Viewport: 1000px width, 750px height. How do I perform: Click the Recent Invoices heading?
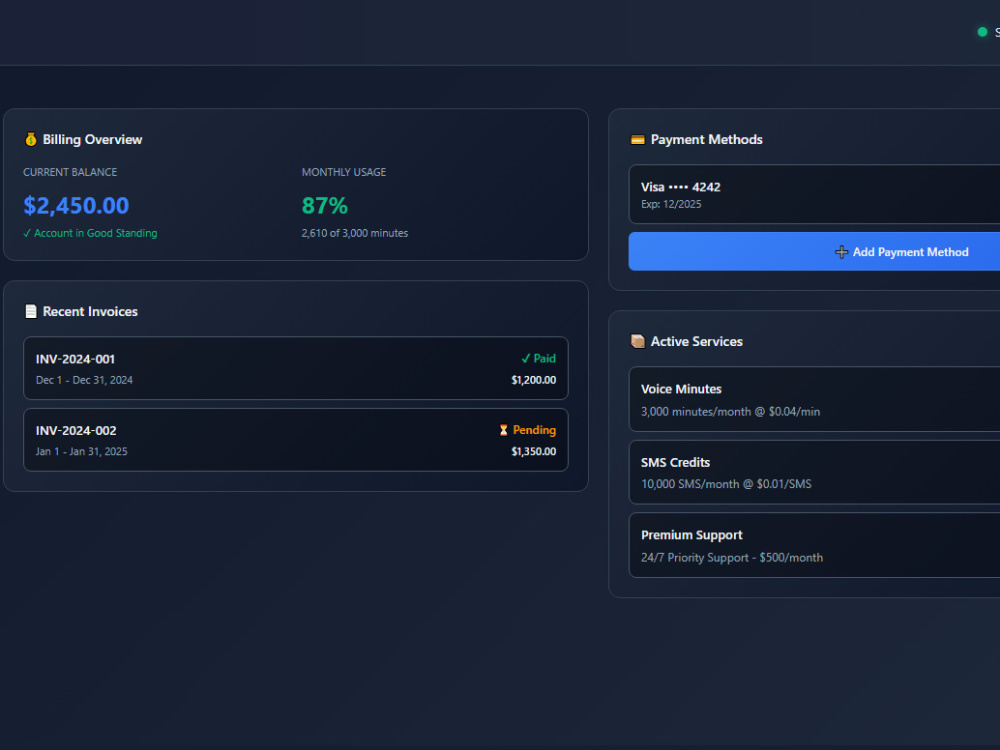click(x=90, y=311)
